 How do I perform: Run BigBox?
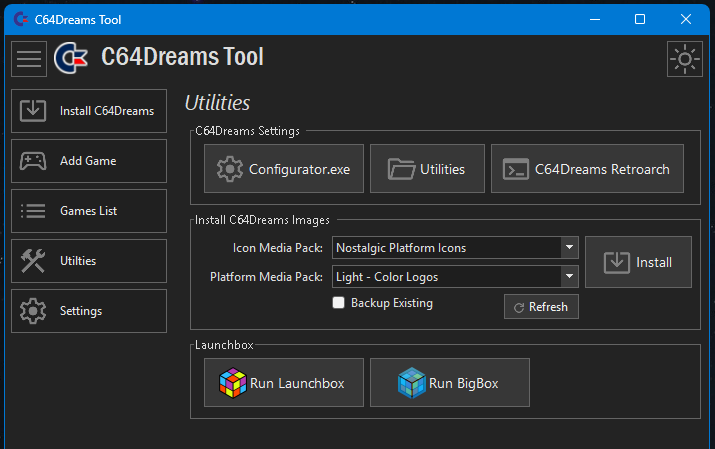tap(450, 382)
